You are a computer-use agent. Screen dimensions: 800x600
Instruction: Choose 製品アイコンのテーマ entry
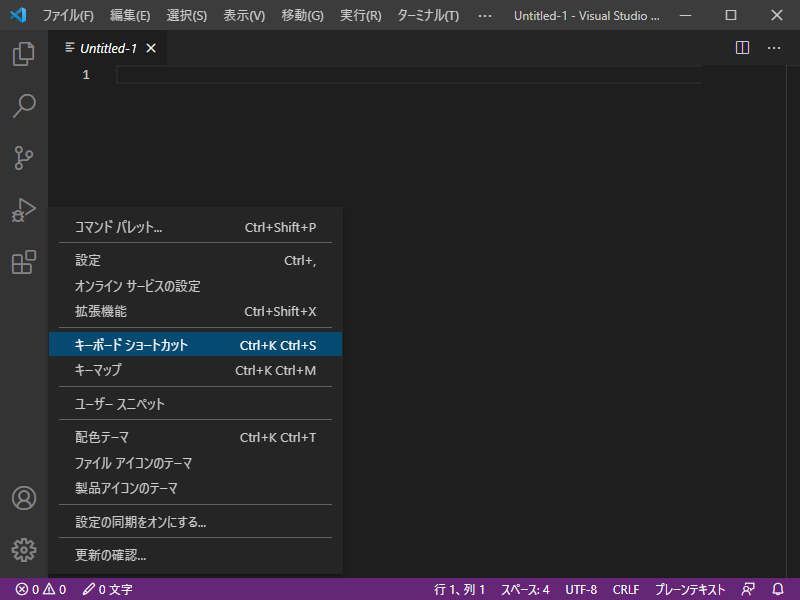pyautogui.click(x=195, y=488)
